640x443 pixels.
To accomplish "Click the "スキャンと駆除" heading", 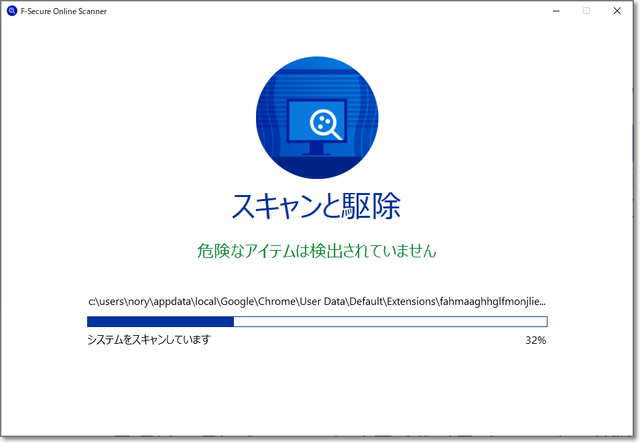I will (316, 206).
